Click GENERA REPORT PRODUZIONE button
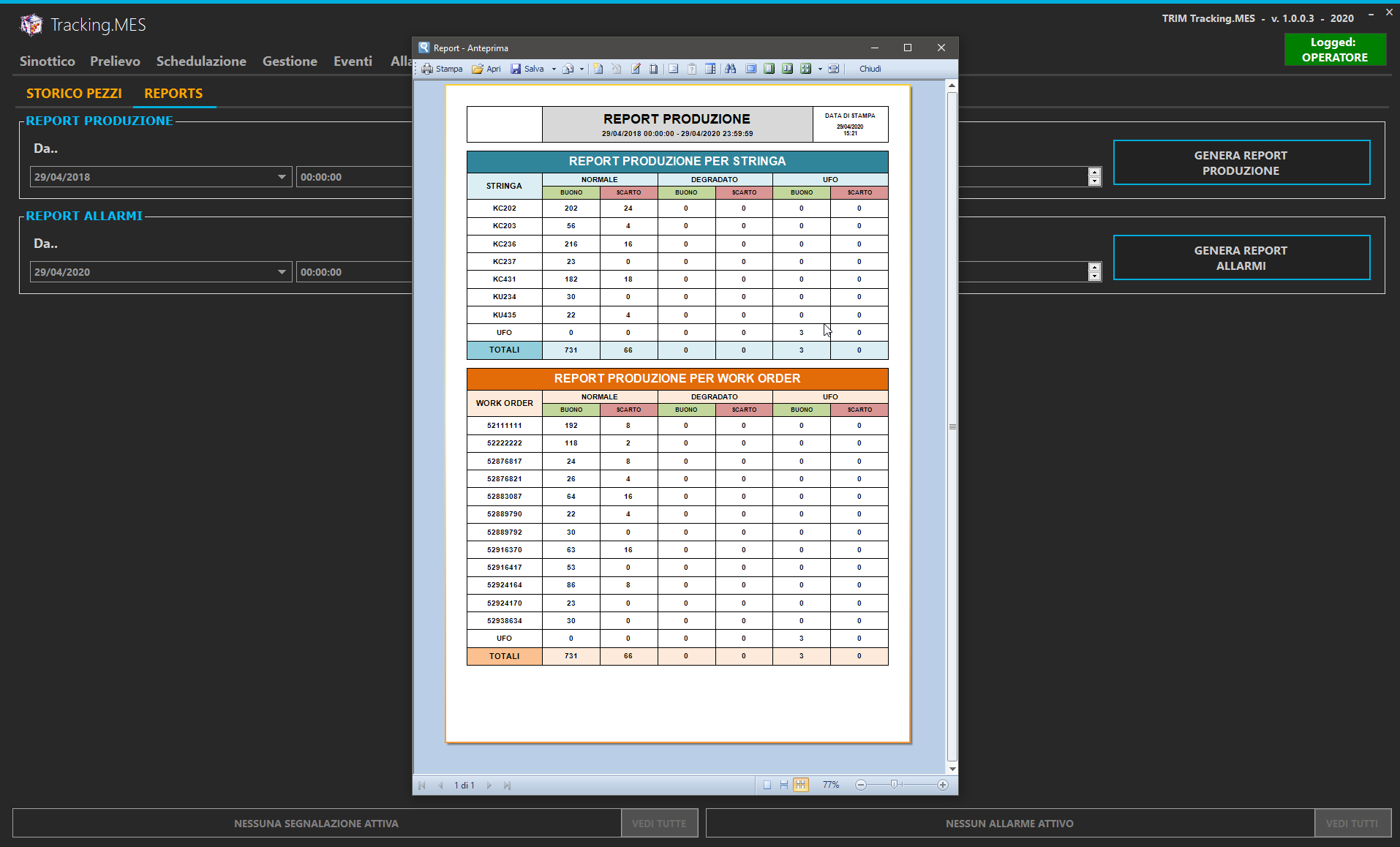The height and width of the screenshot is (847, 1400). pos(1241,163)
